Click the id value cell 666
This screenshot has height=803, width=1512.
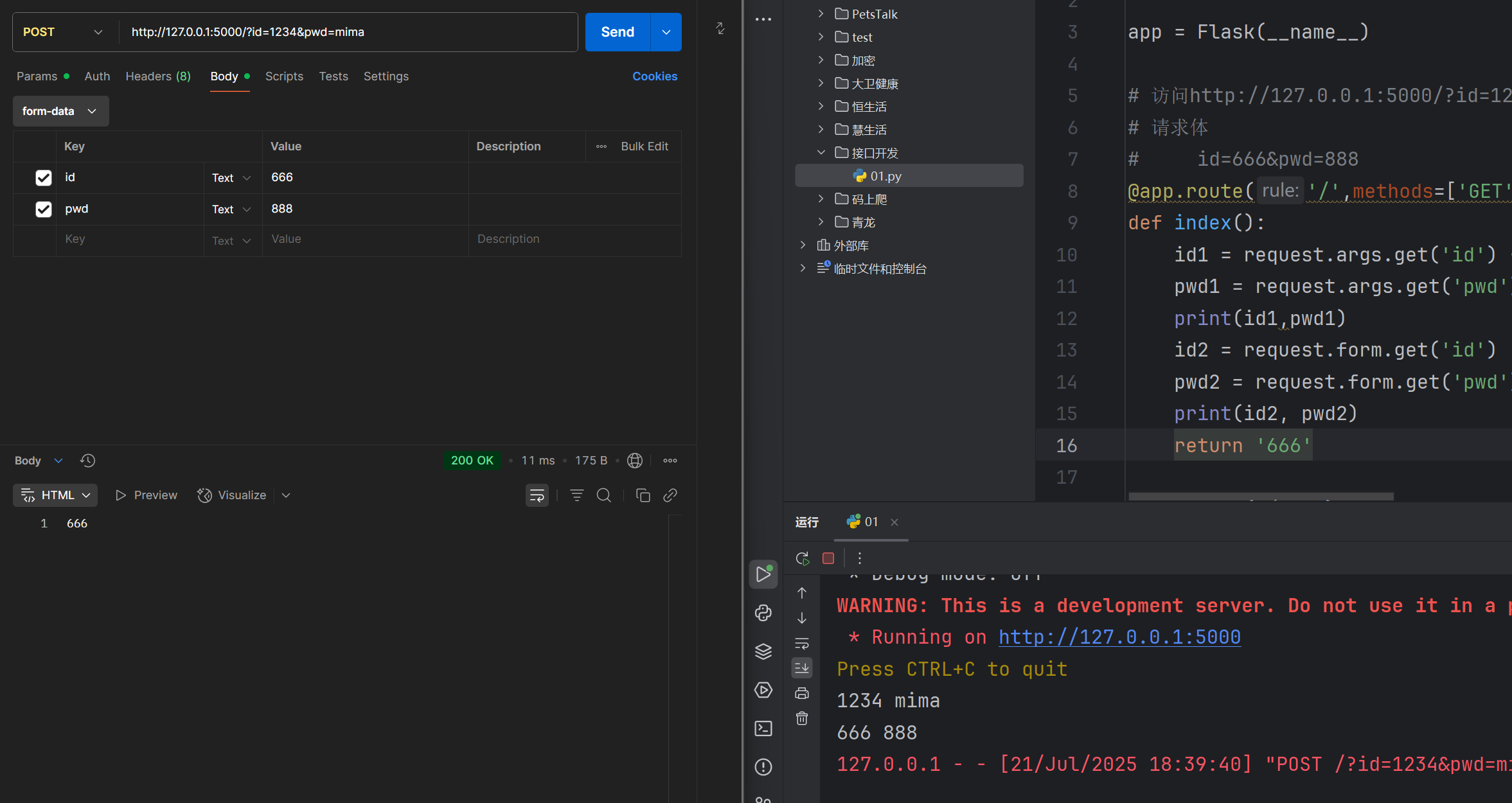point(365,178)
